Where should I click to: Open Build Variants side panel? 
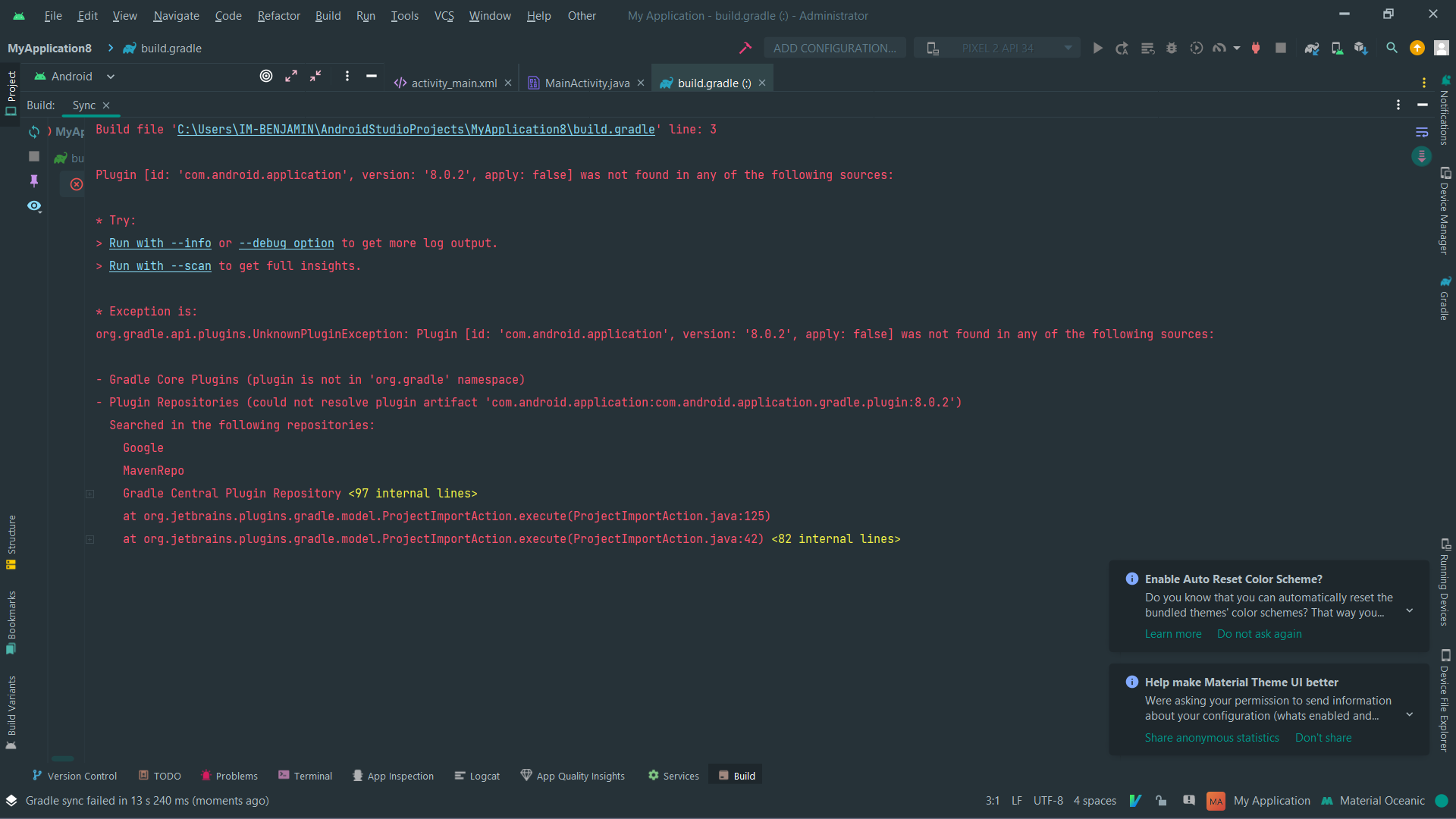11,712
